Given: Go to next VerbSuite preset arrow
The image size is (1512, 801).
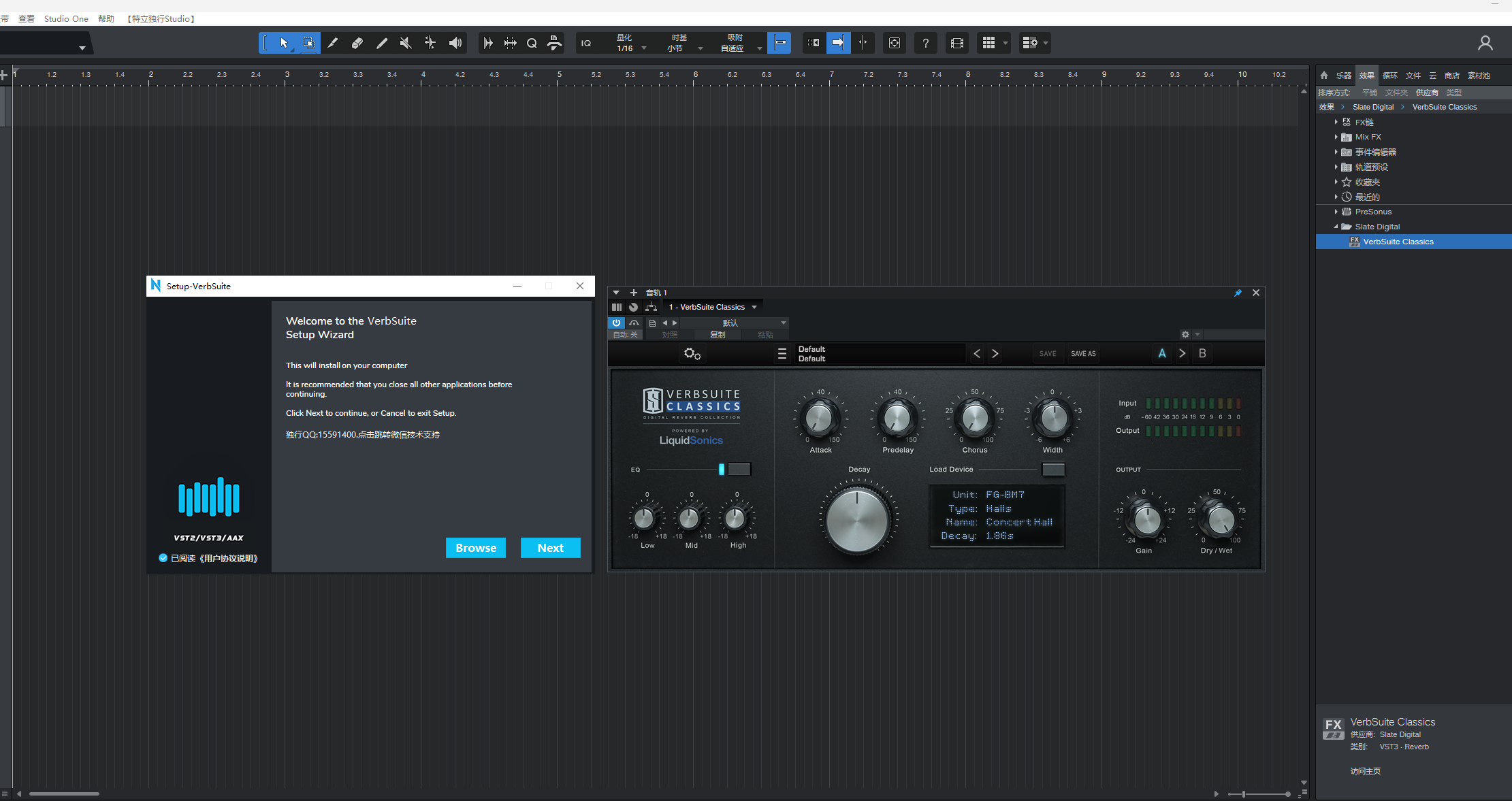Looking at the screenshot, I should [995, 353].
